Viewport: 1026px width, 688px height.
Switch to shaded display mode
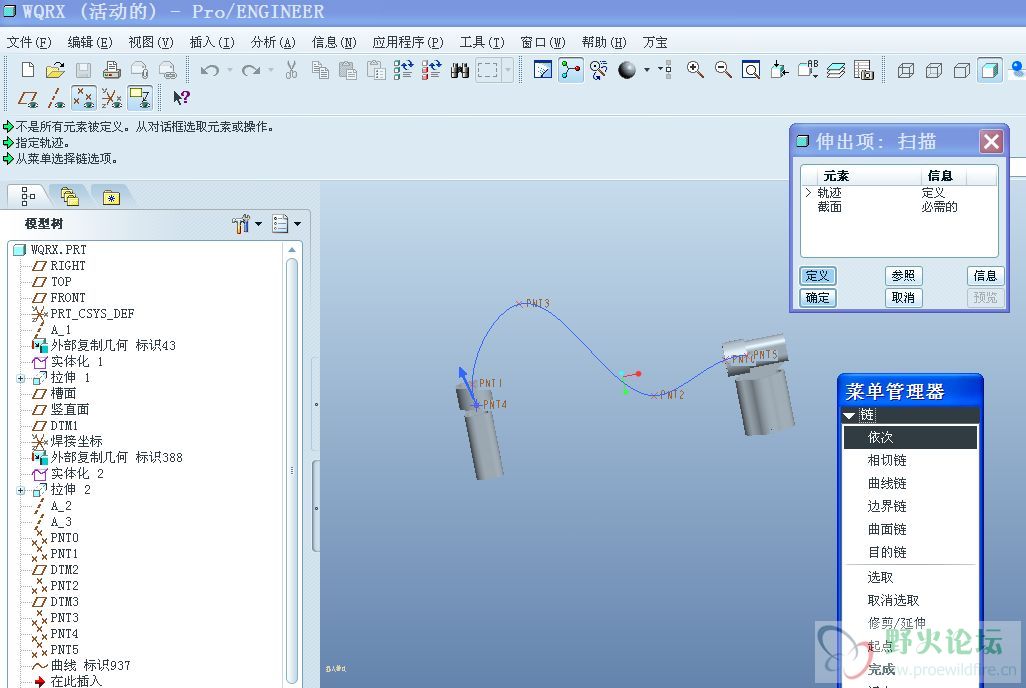(990, 69)
